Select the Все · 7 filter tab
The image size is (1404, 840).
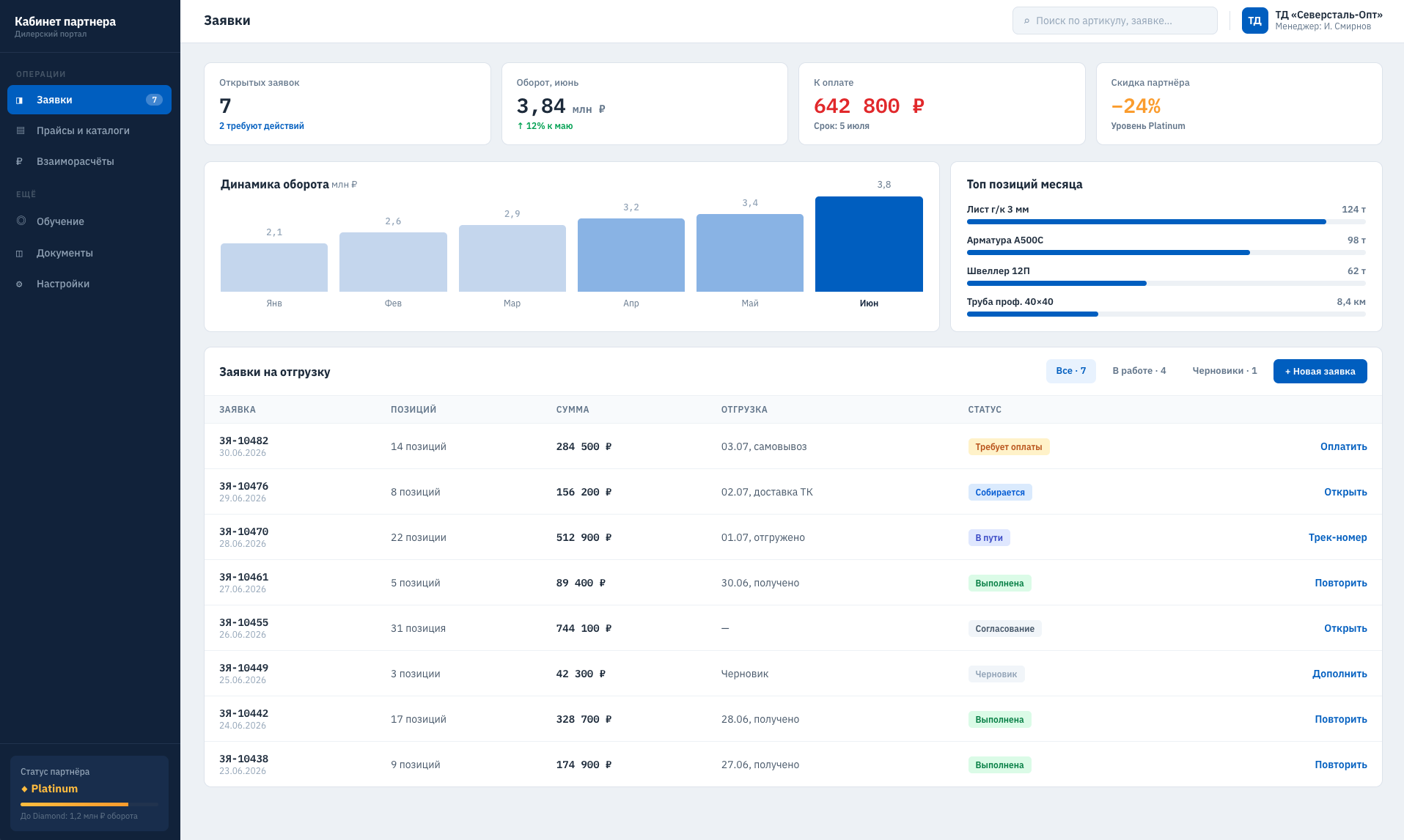pyautogui.click(x=1070, y=371)
